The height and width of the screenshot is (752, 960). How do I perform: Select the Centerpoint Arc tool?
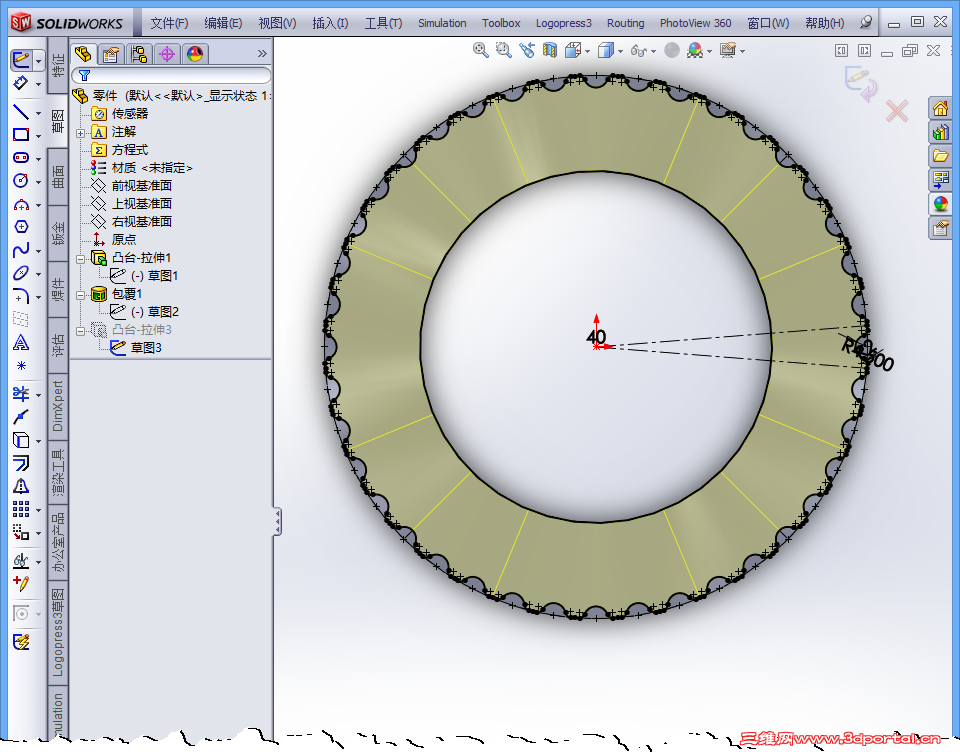21,205
